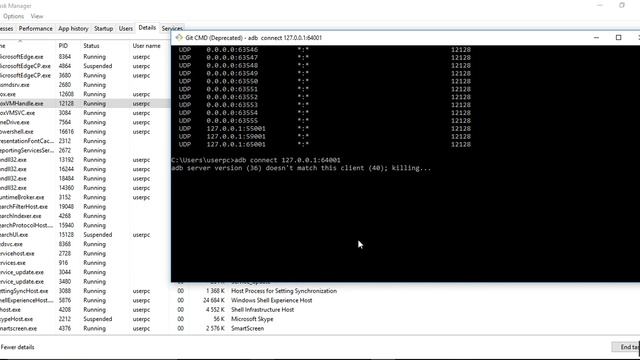640x360 pixels.
Task: Select the process row with PID 2672
Action: [x=84, y=151]
